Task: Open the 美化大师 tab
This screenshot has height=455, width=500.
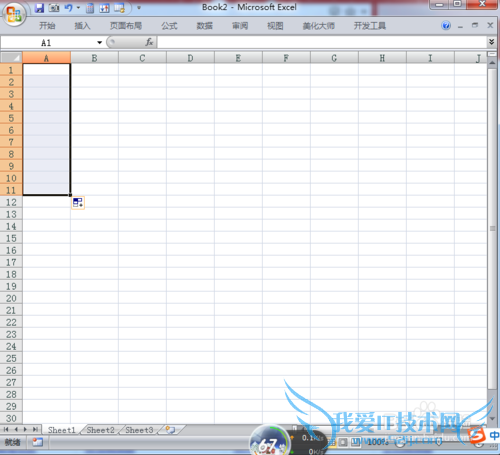Action: point(319,26)
